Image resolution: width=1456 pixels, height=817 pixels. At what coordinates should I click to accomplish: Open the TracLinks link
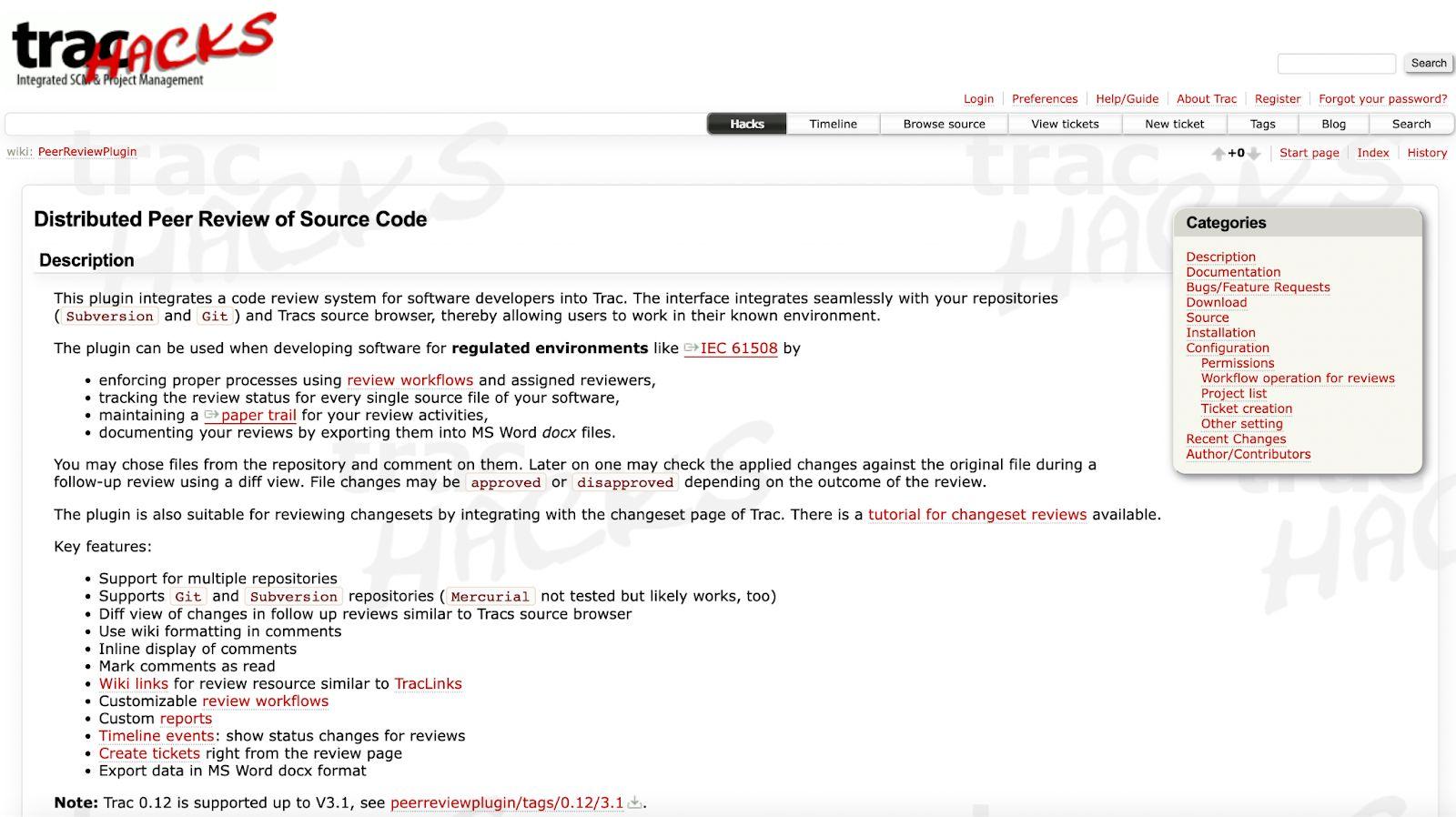[428, 684]
